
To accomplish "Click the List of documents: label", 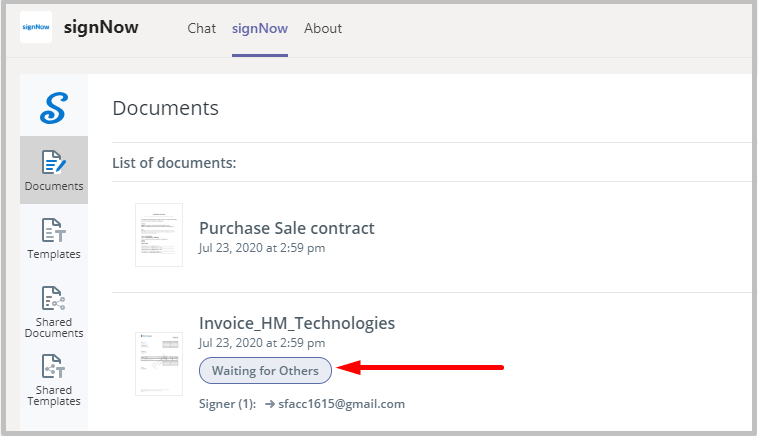I will click(174, 163).
